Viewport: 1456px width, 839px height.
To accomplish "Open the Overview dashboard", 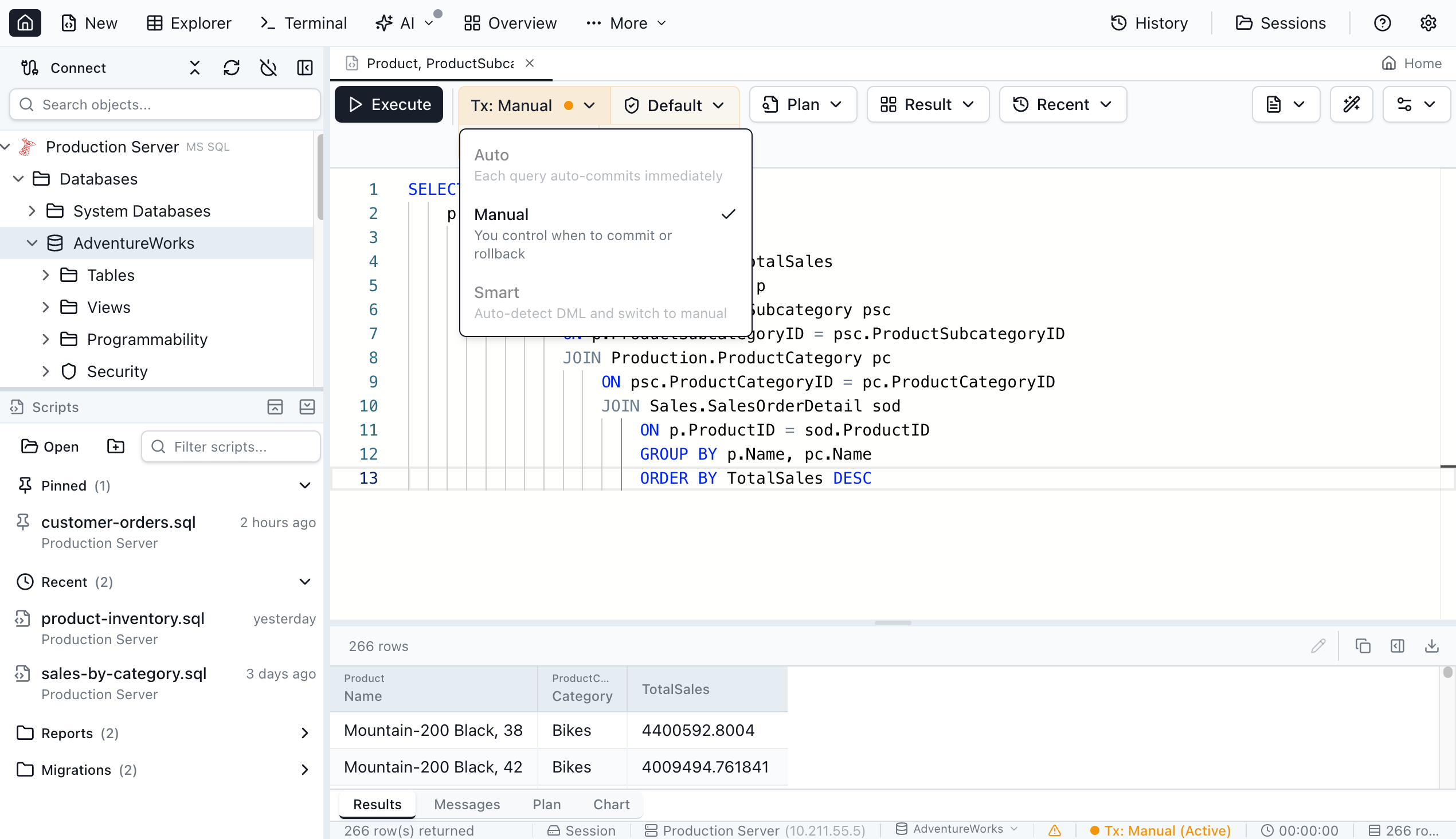I will [x=510, y=23].
